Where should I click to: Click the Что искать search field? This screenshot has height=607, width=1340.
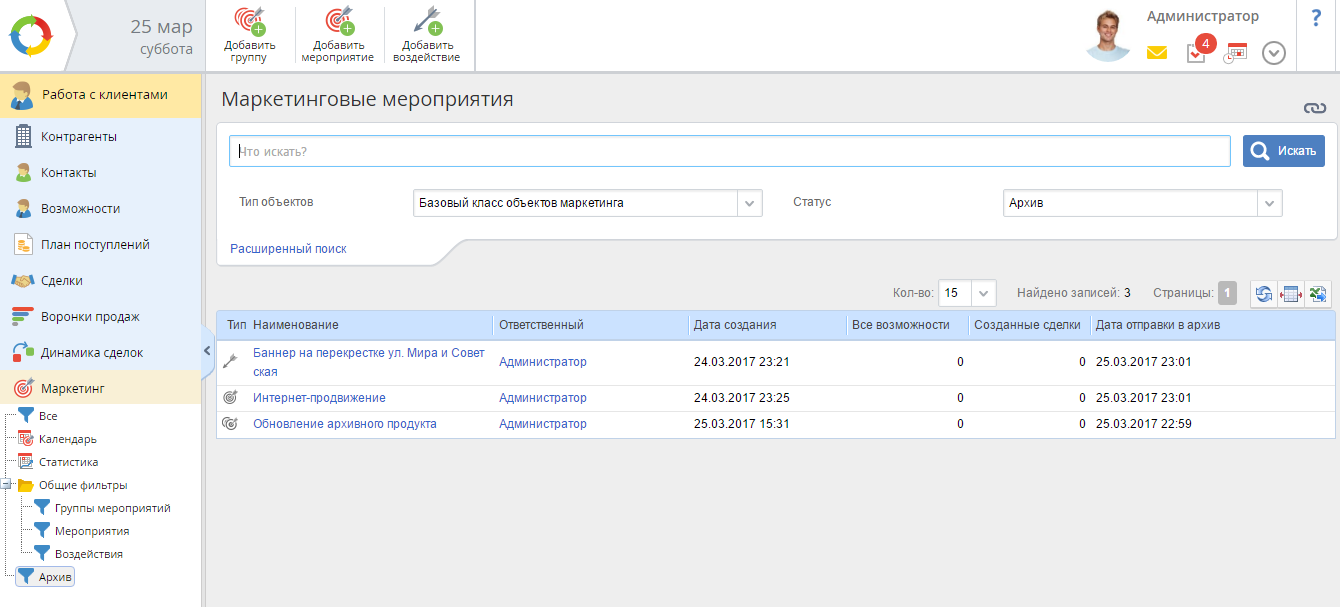(730, 151)
